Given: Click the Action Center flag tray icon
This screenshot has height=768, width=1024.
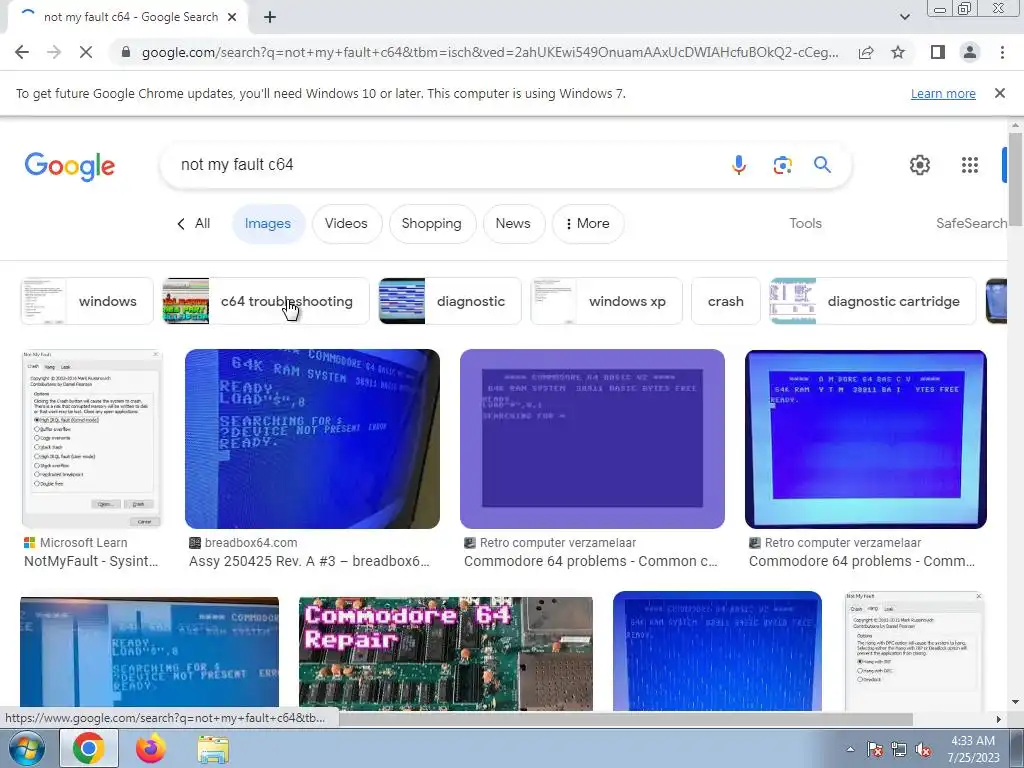Looking at the screenshot, I should pos(874,750).
